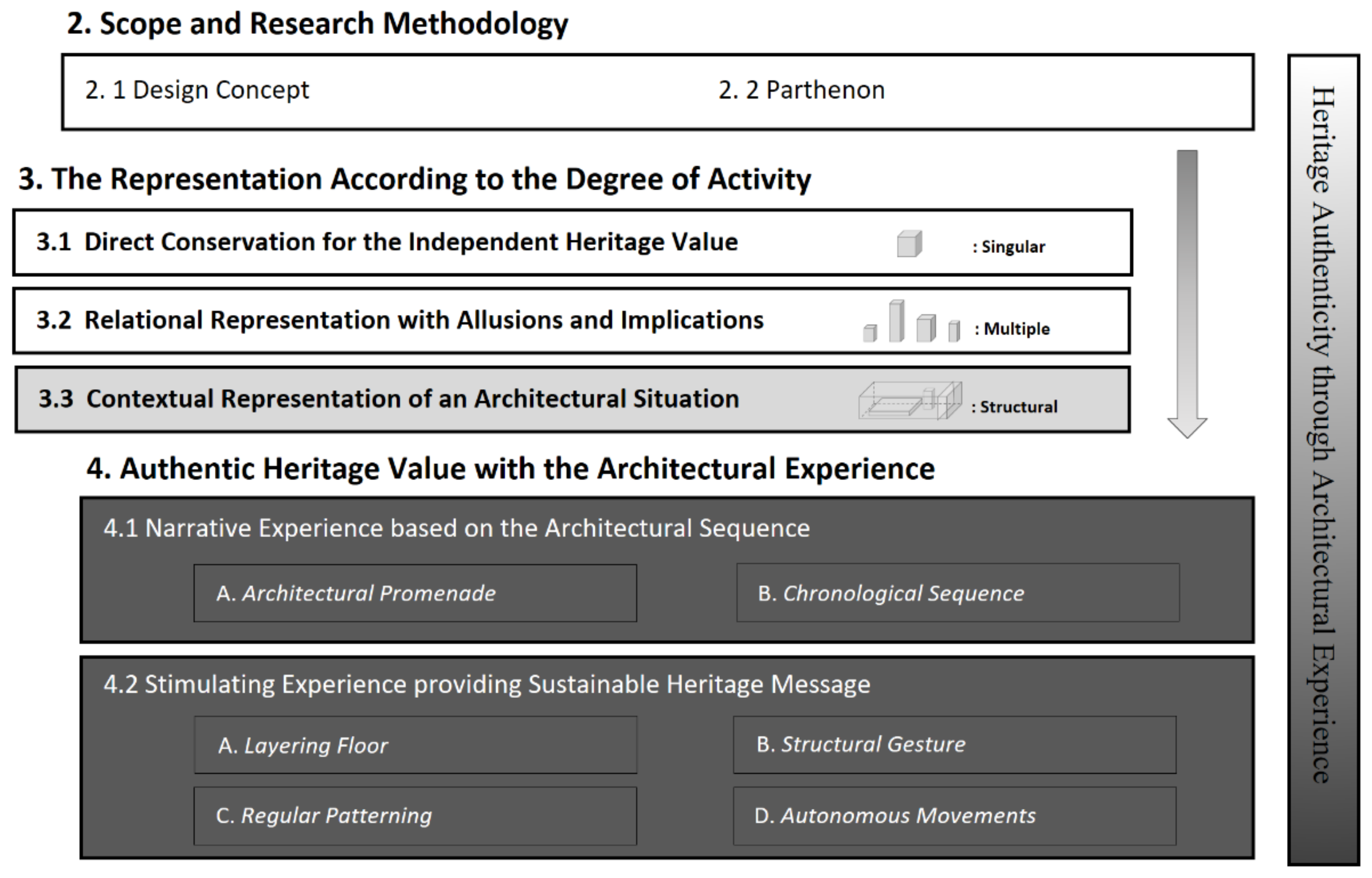Choose the Regular Patterning box
This screenshot has width=1372, height=878.
(415, 815)
